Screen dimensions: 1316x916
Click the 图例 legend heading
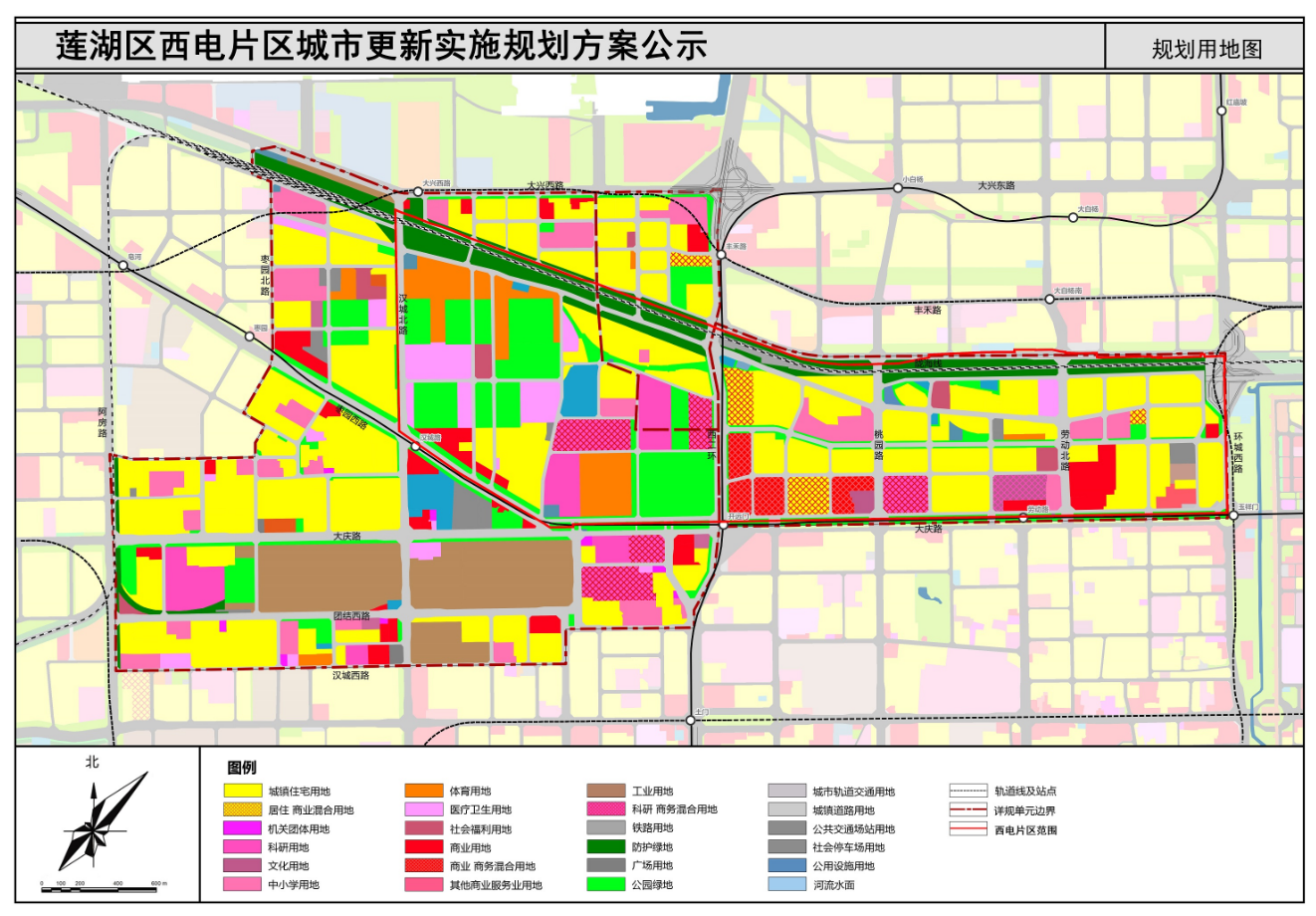coord(242,767)
